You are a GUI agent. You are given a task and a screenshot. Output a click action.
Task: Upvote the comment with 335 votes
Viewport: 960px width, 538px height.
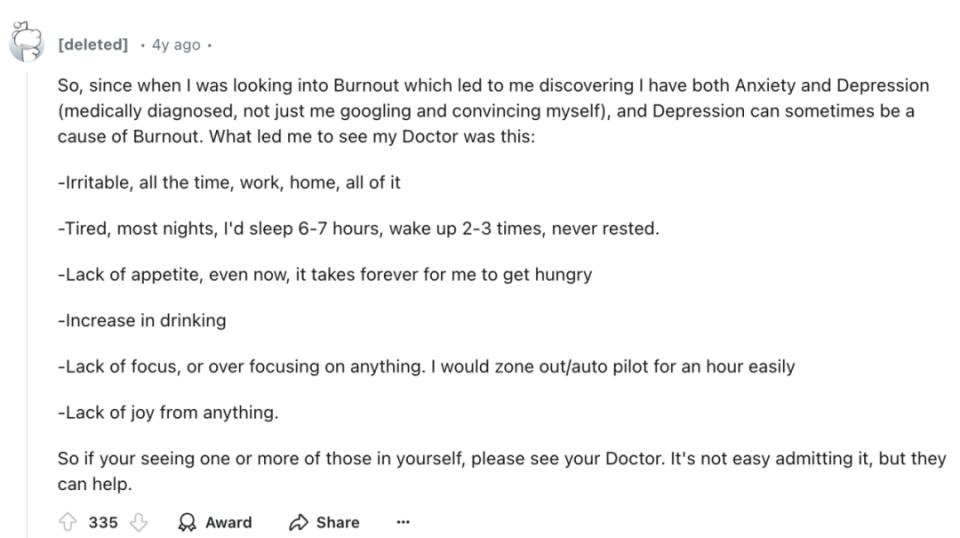click(67, 522)
